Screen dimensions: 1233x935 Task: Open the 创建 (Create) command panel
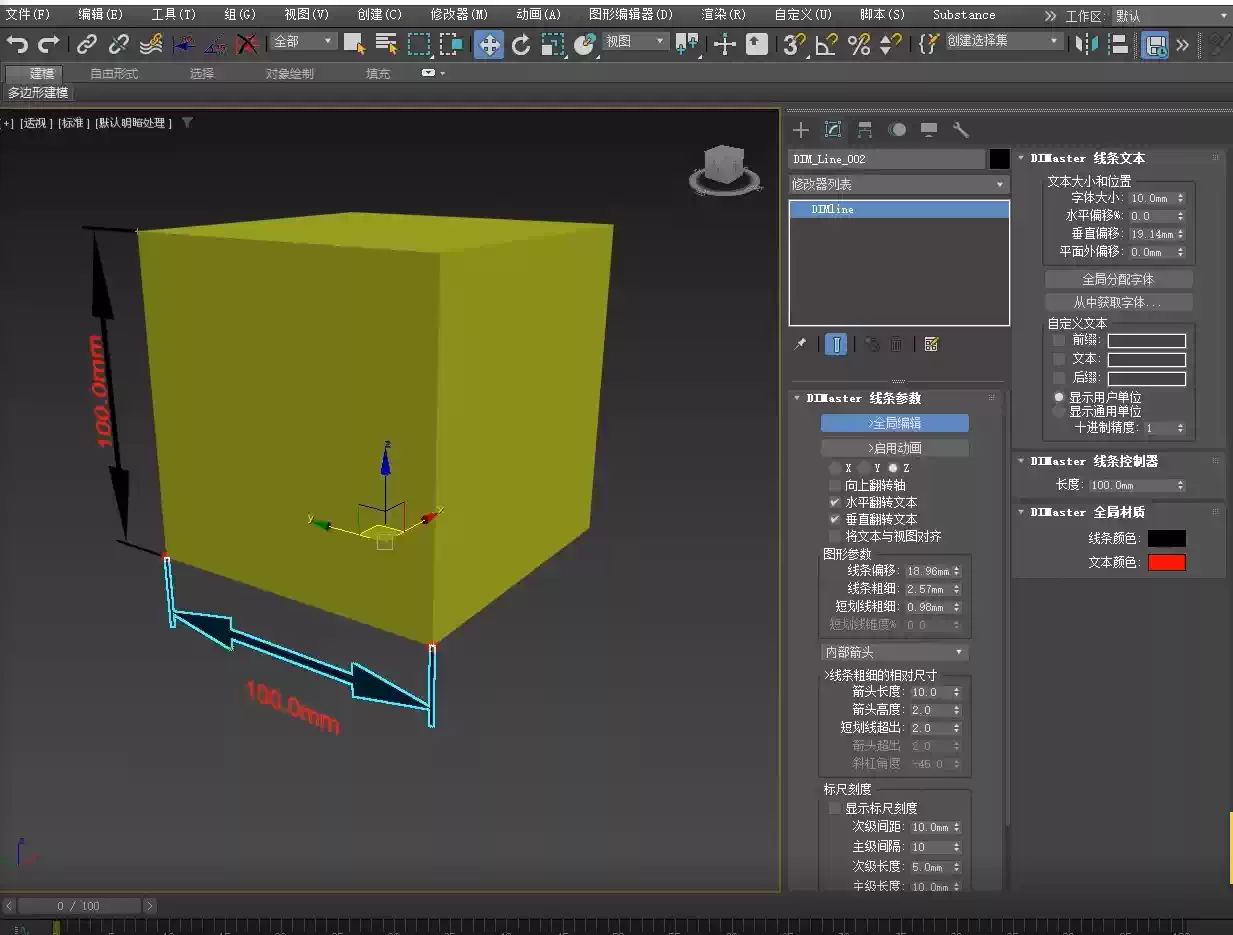tap(800, 130)
